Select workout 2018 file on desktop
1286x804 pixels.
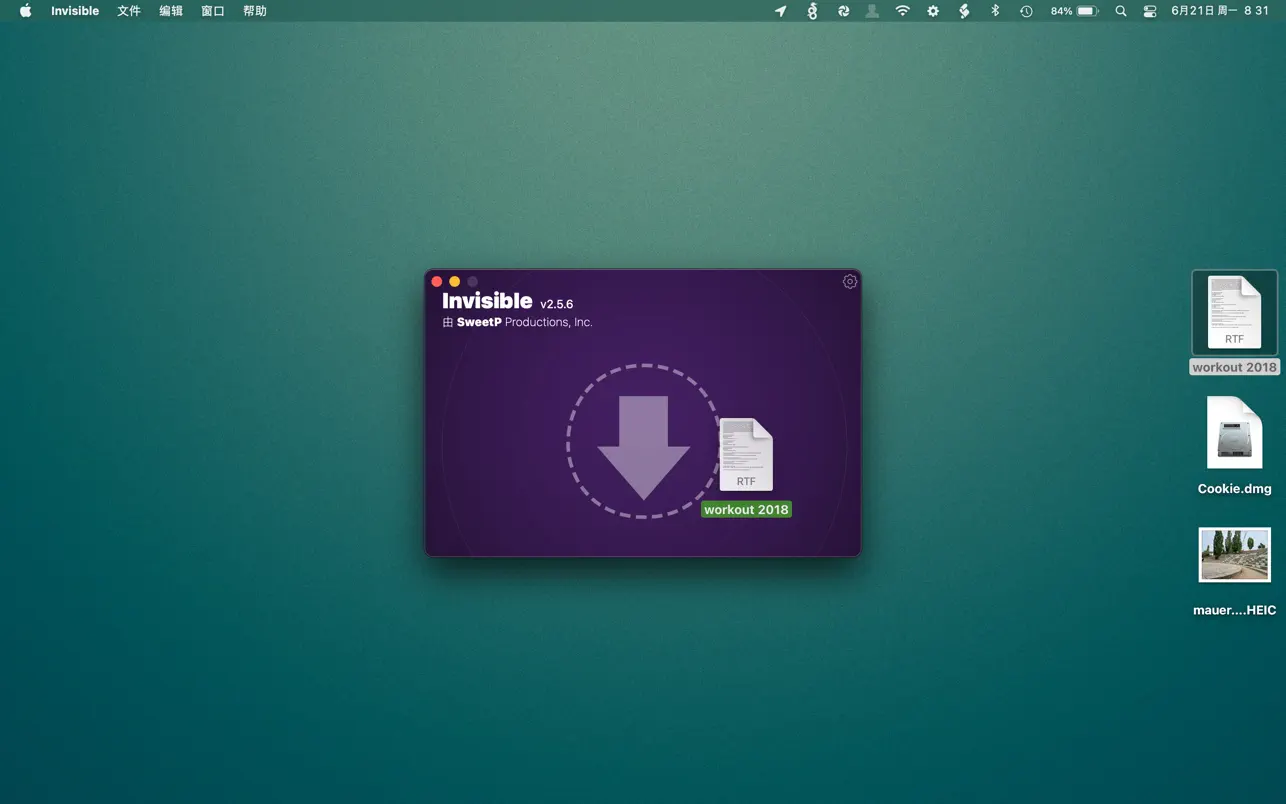pyautogui.click(x=1234, y=312)
